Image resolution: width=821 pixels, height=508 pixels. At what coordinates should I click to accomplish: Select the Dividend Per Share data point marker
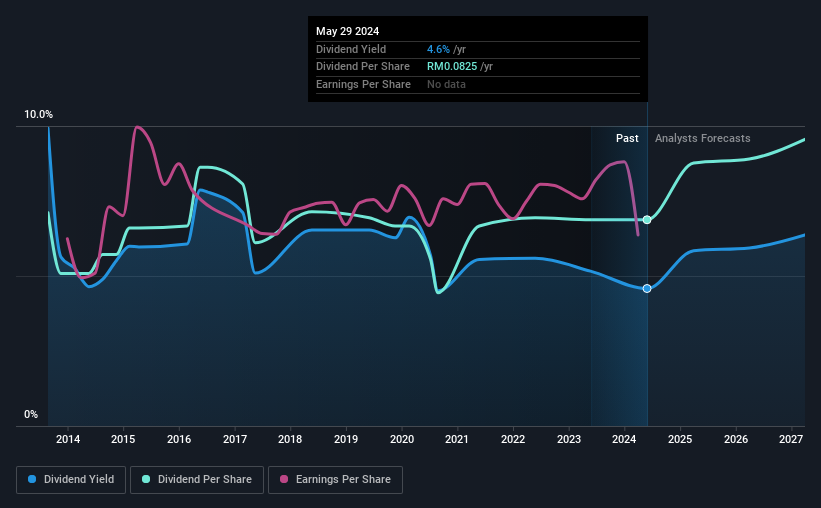pyautogui.click(x=647, y=220)
